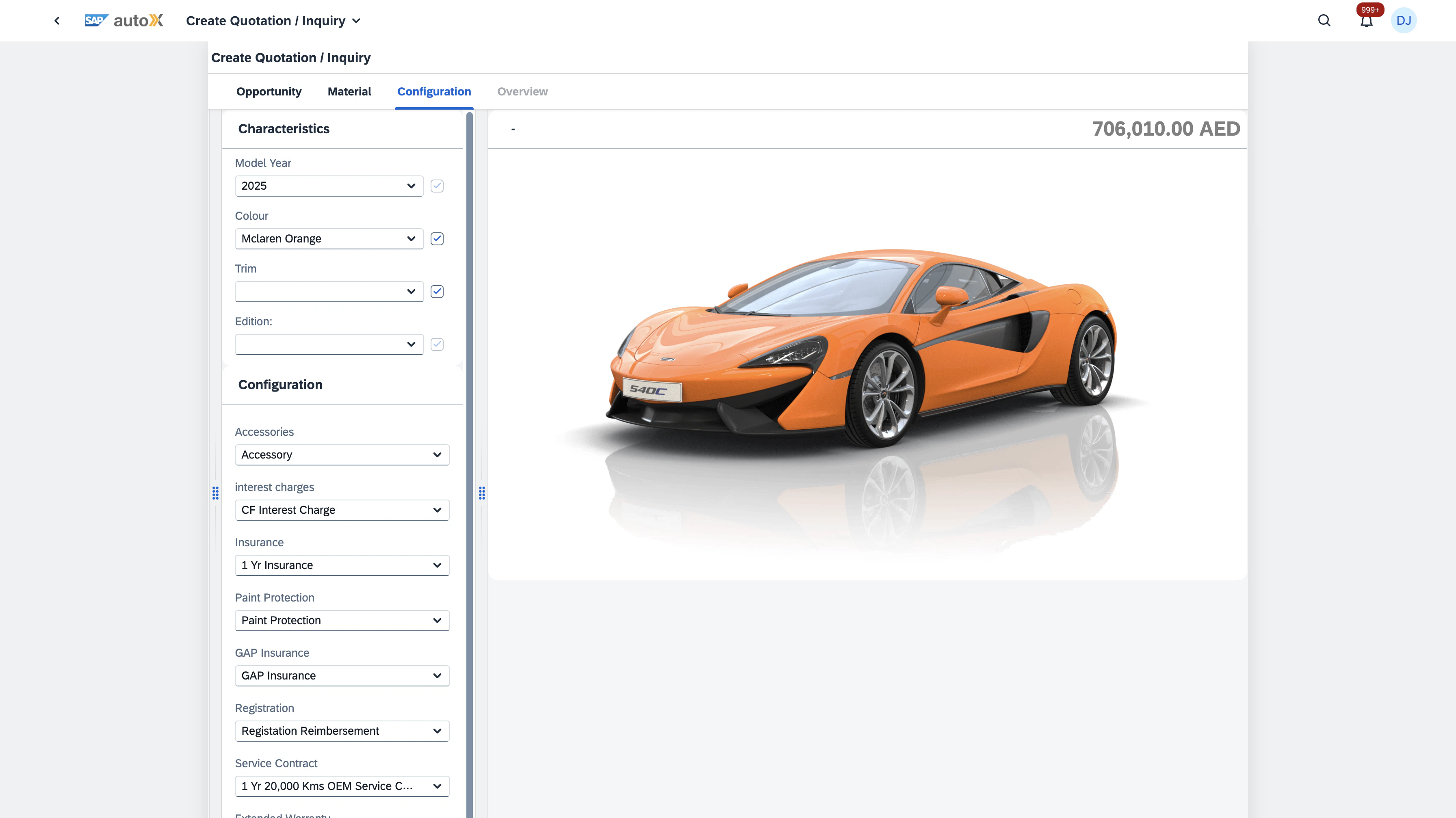Open the Service Contract dropdown

pyautogui.click(x=341, y=786)
